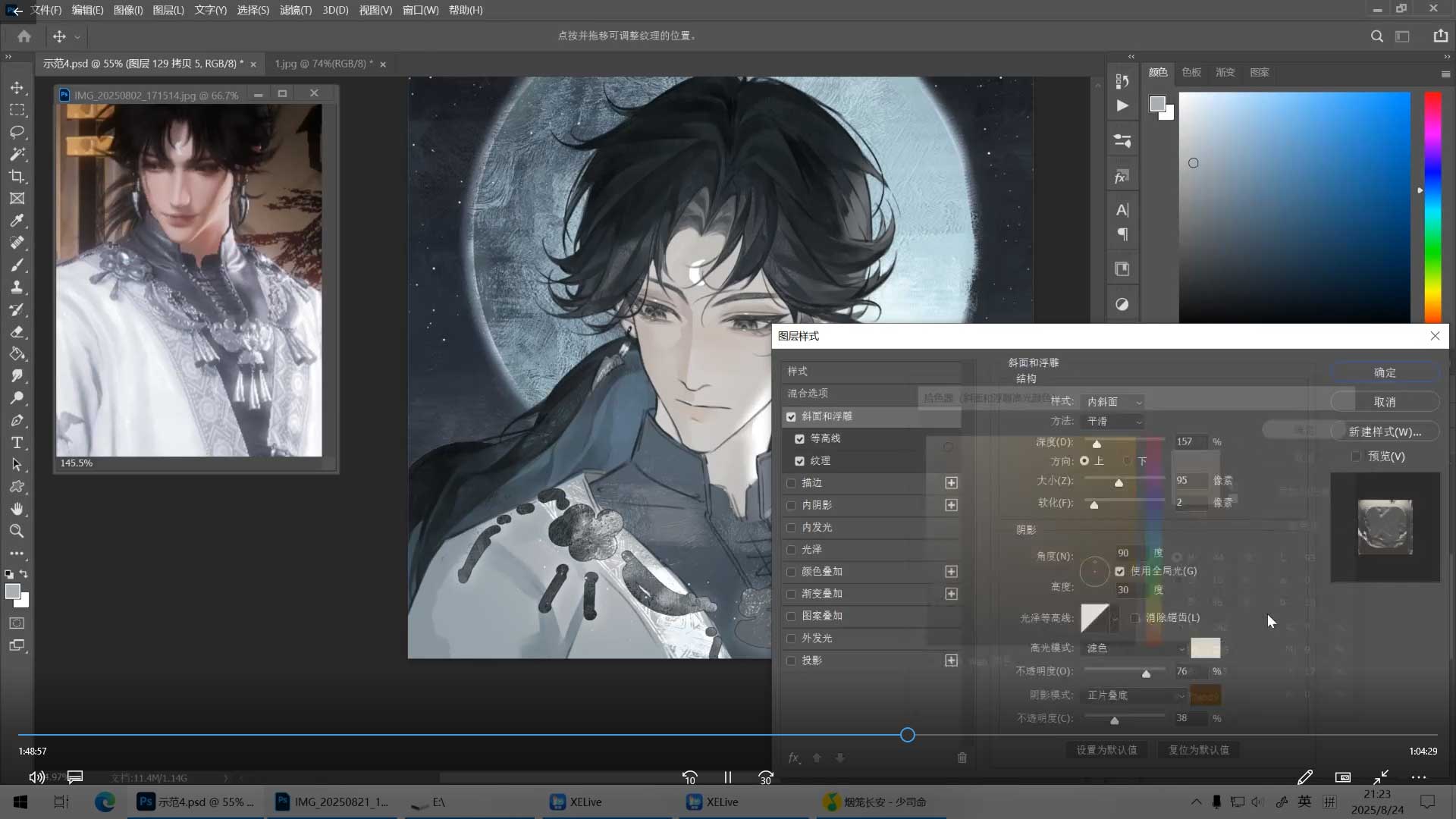Enable the 描边 stroke checkbox
The image size is (1456, 819).
(791, 483)
